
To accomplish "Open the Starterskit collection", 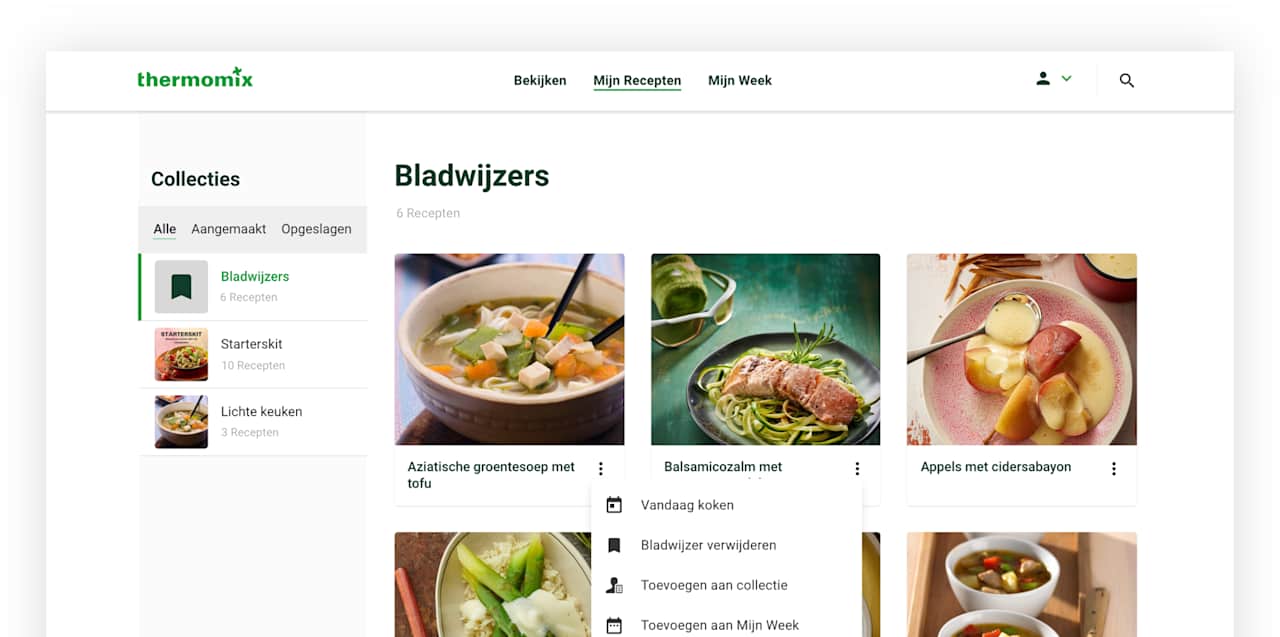I will point(253,354).
